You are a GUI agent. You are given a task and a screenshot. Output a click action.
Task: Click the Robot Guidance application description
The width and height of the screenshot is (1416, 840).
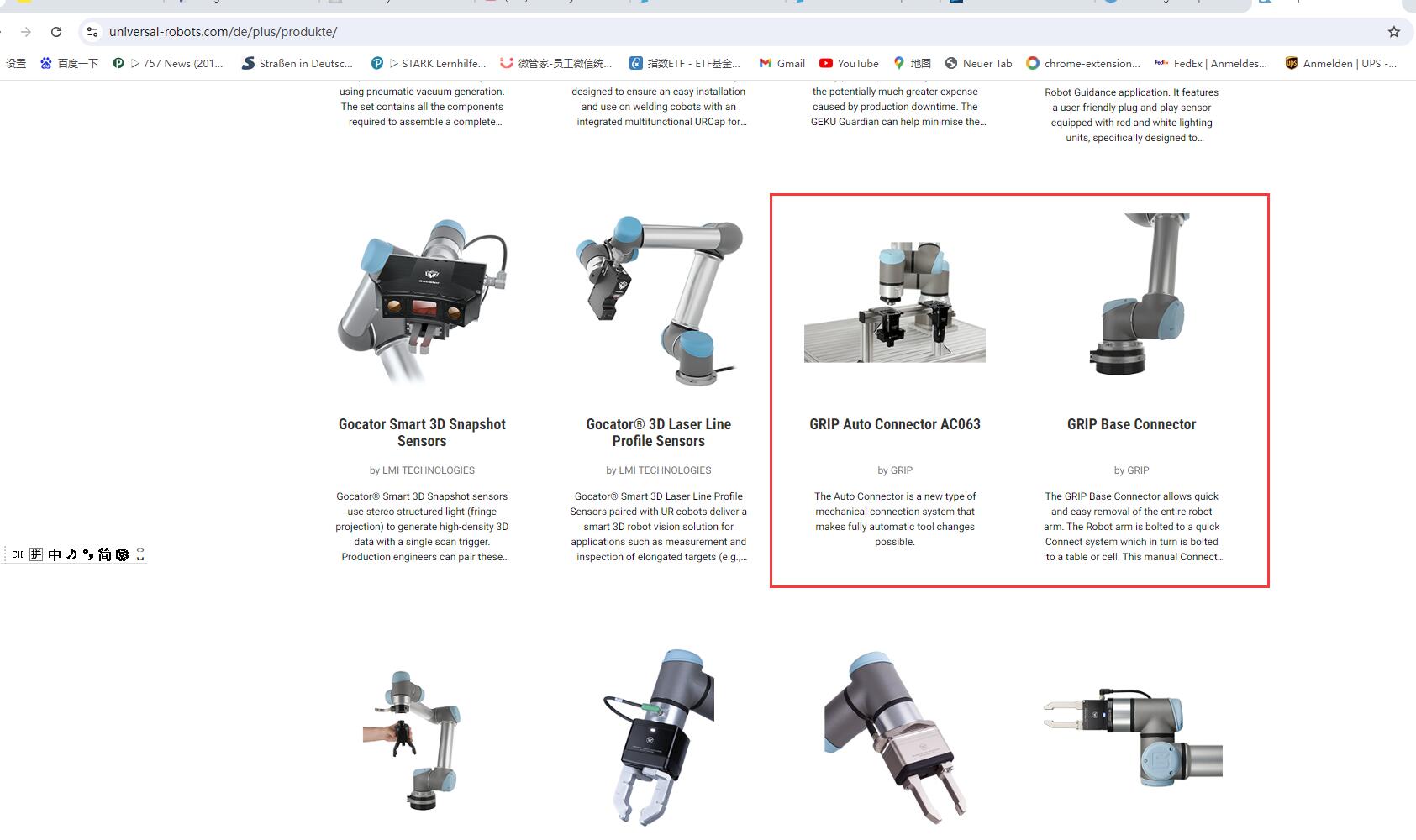pyautogui.click(x=1132, y=115)
